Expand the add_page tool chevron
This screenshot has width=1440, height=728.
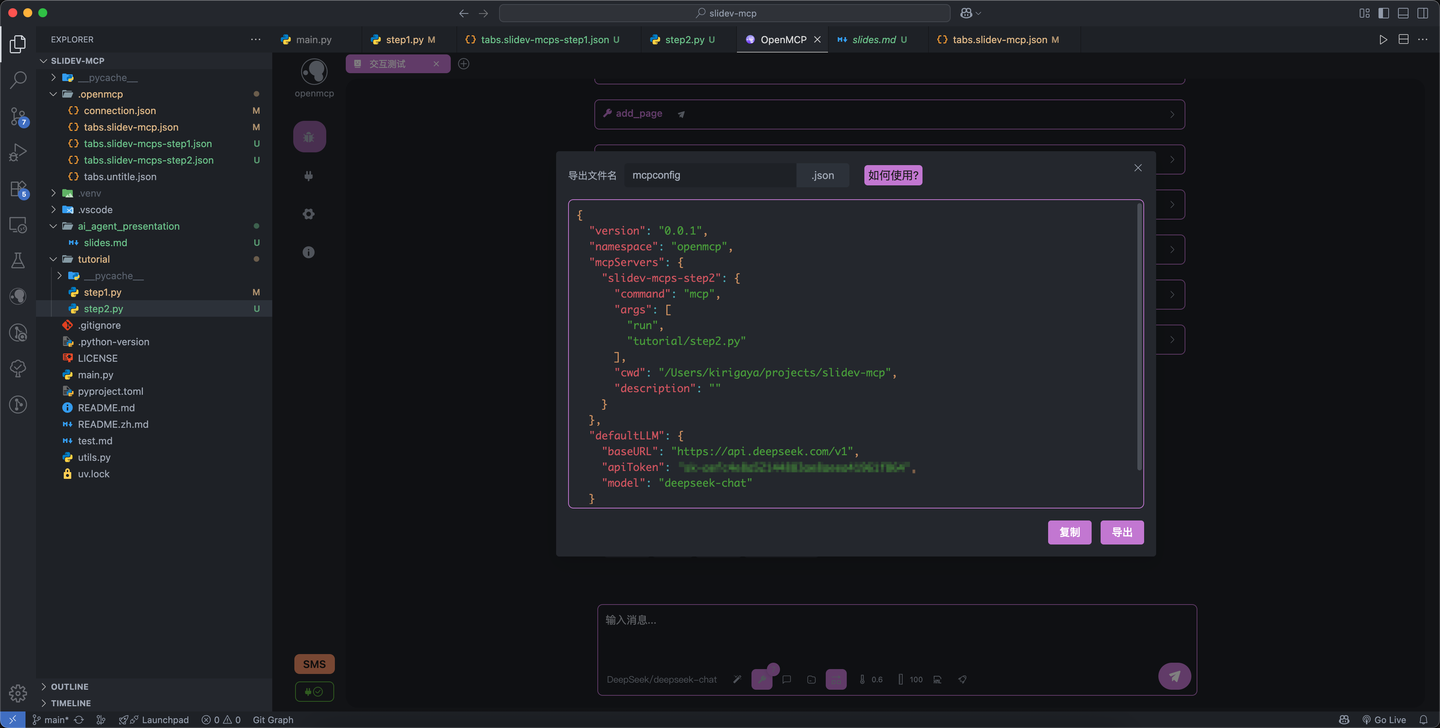point(1172,114)
